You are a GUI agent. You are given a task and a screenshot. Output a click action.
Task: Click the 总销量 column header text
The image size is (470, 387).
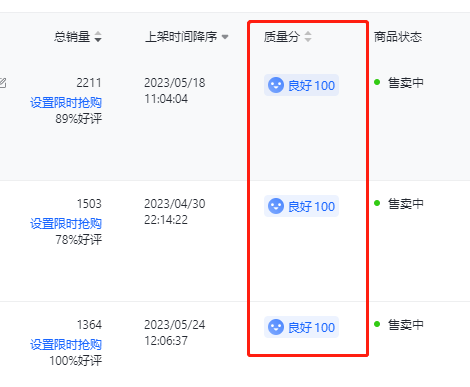(x=72, y=37)
